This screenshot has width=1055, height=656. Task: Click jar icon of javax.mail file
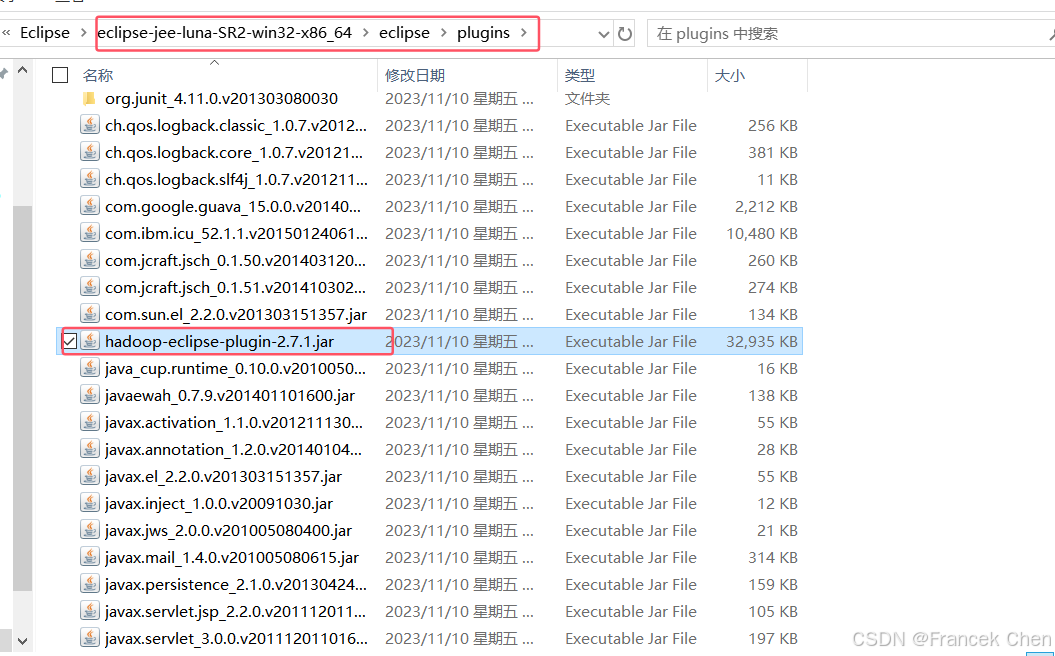(89, 558)
